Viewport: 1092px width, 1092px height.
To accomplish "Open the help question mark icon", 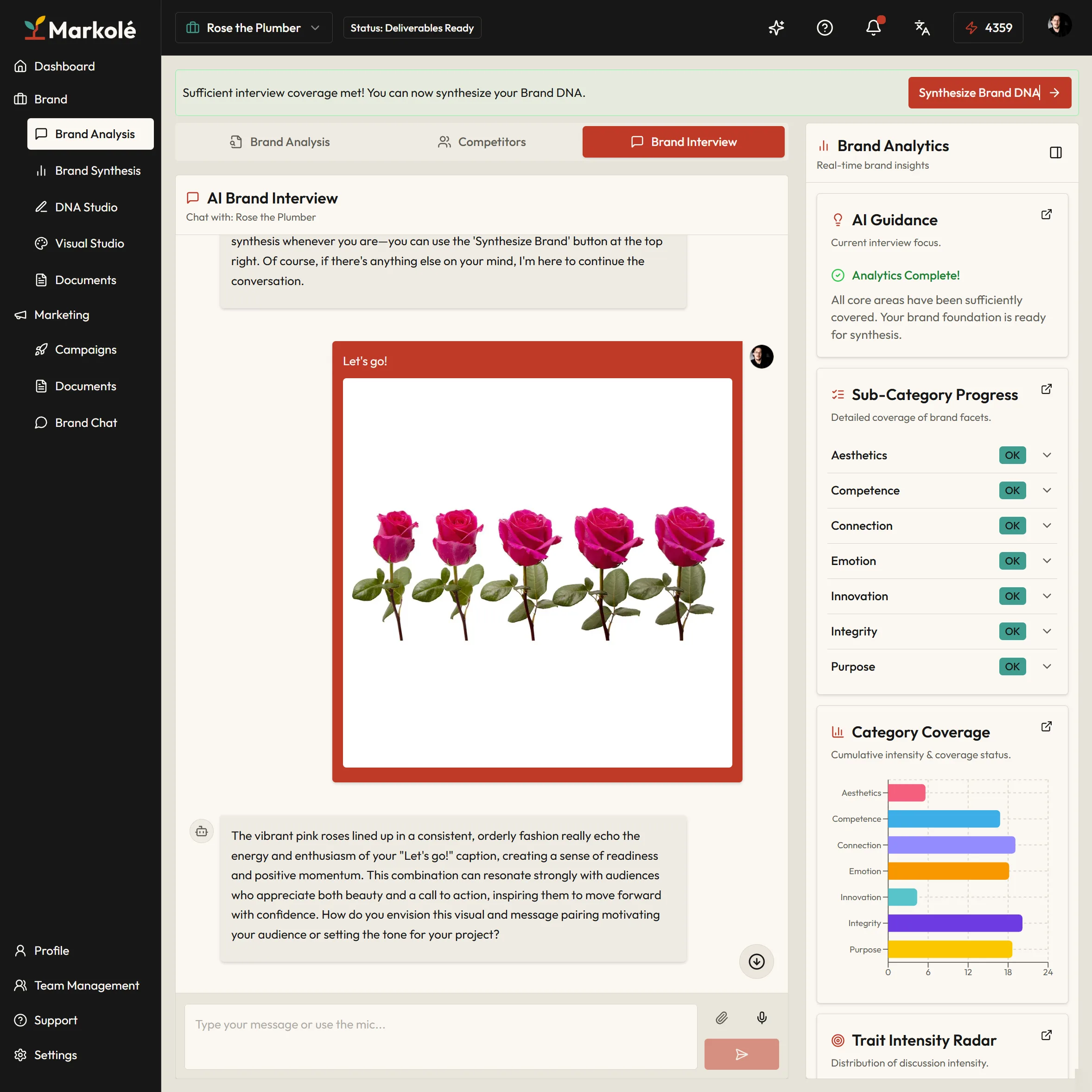I will pyautogui.click(x=825, y=28).
